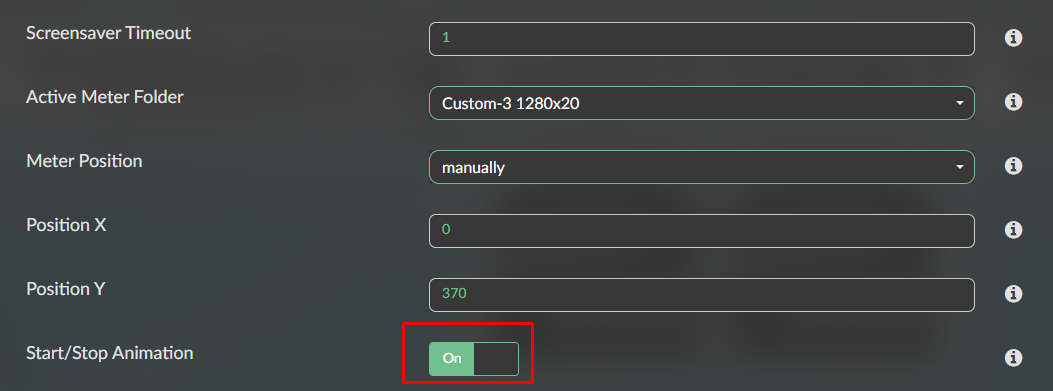View the Position Y info icon

point(1013,294)
